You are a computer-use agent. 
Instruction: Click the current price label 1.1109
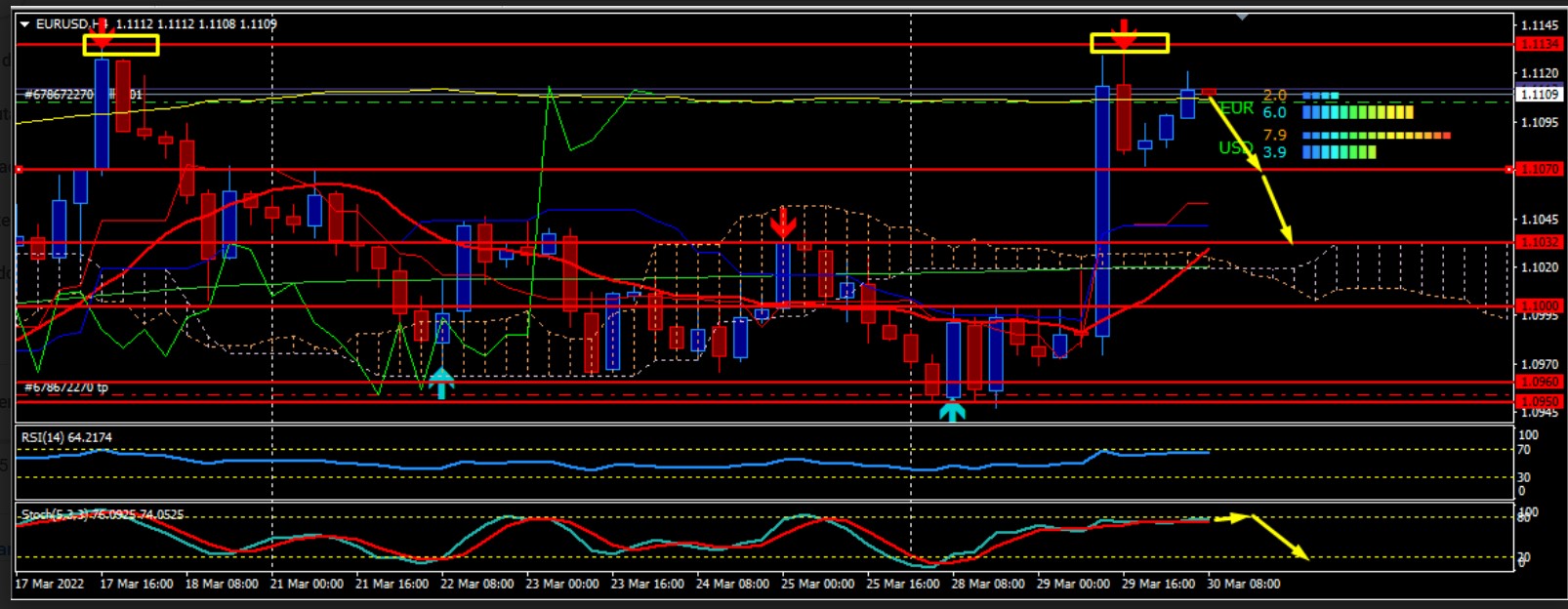pos(1540,95)
